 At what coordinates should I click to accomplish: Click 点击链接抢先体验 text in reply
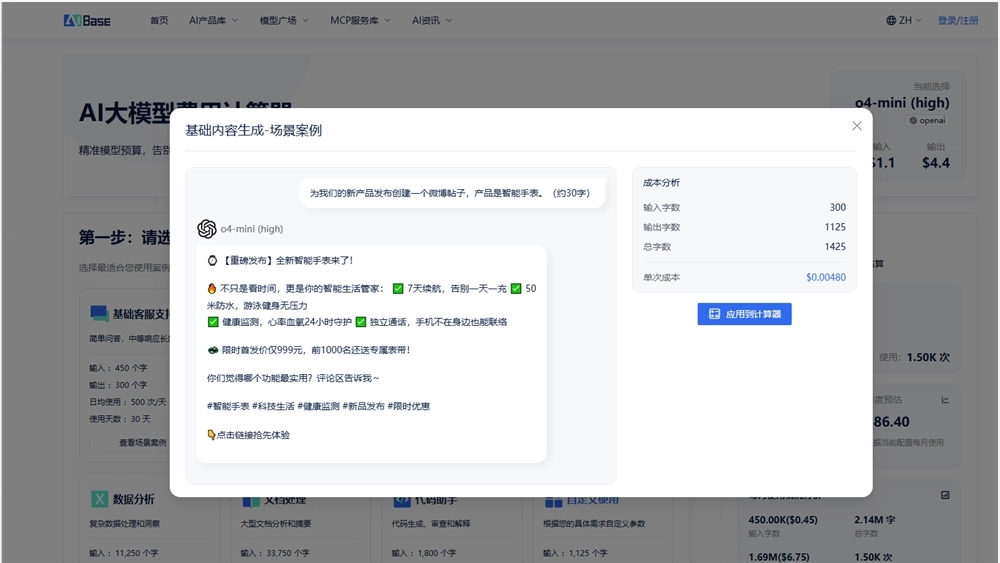(x=253, y=435)
